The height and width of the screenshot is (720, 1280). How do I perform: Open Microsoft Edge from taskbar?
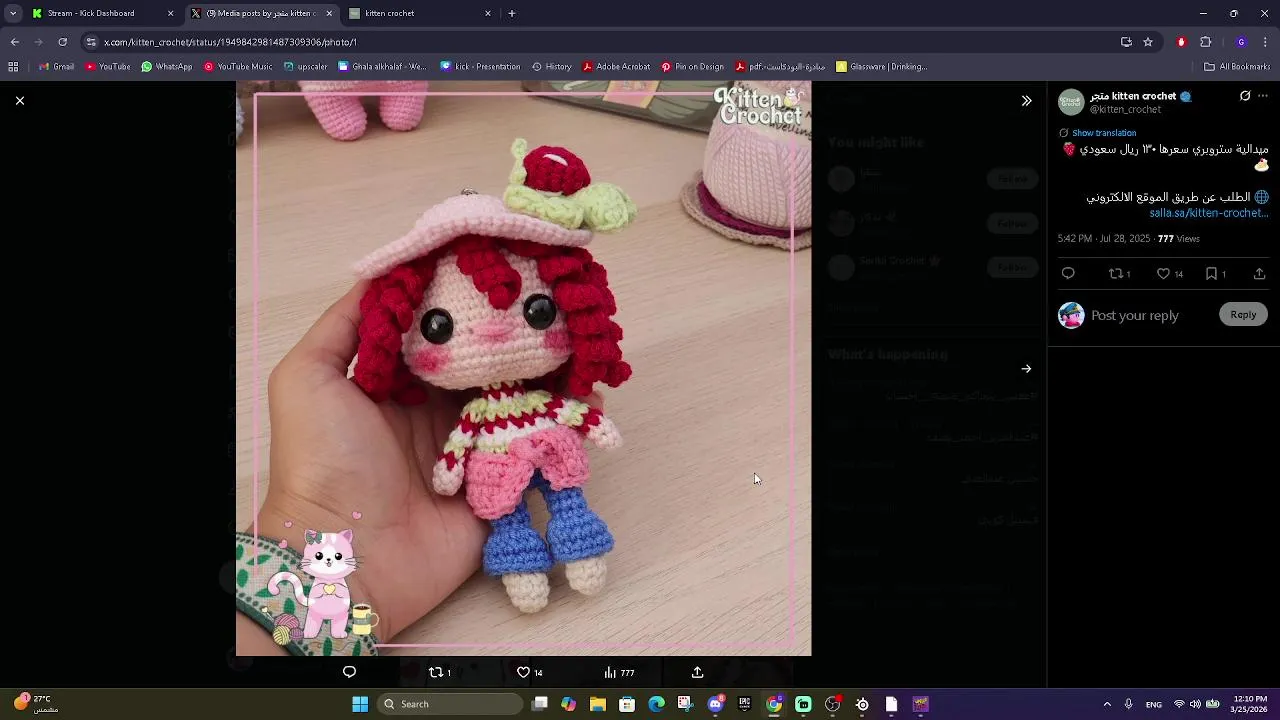[656, 704]
